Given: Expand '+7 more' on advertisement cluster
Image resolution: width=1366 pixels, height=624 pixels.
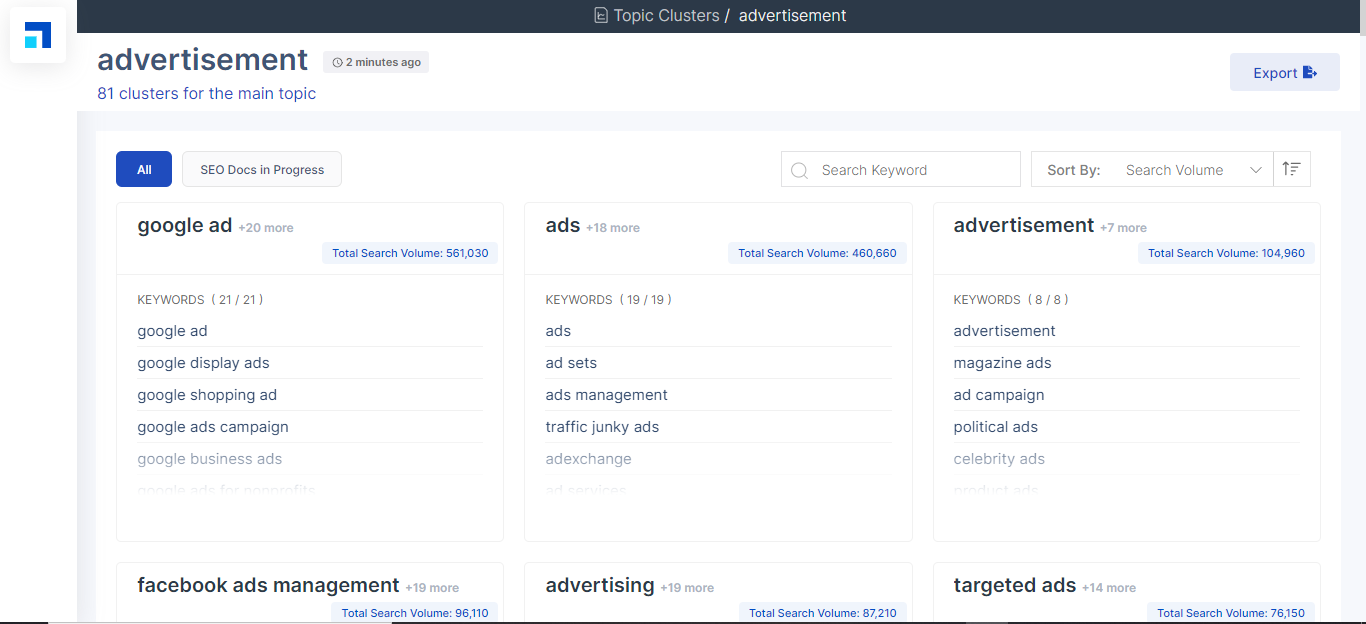Looking at the screenshot, I should point(1123,228).
